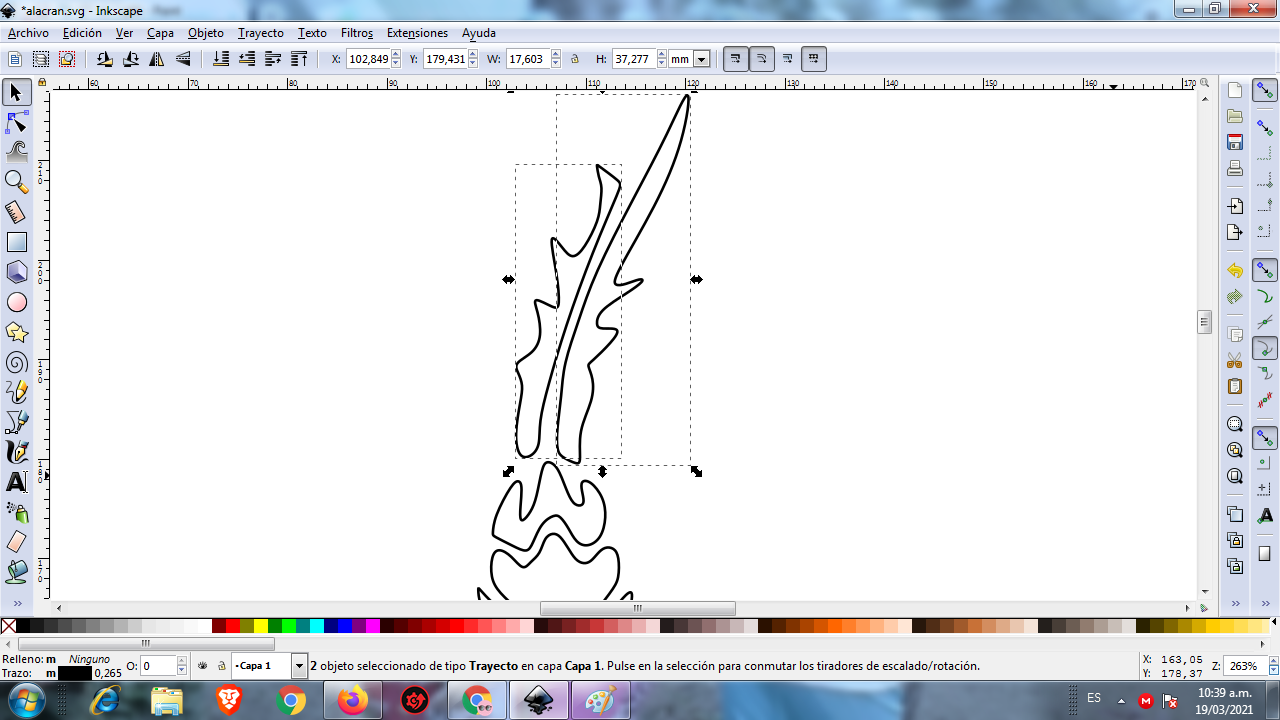Toggle scale rounded corners with object
This screenshot has height=720, width=1280.
tap(762, 59)
